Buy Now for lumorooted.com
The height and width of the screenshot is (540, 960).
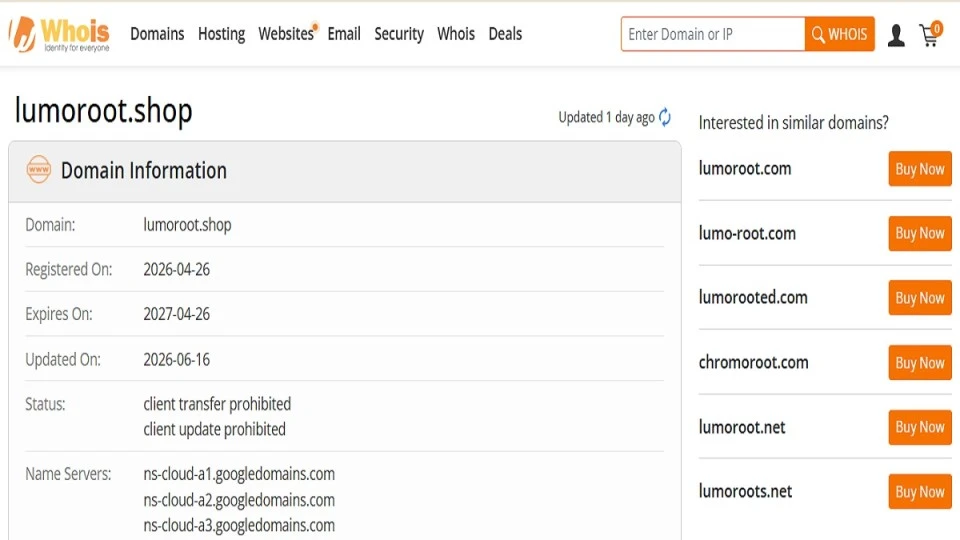920,298
